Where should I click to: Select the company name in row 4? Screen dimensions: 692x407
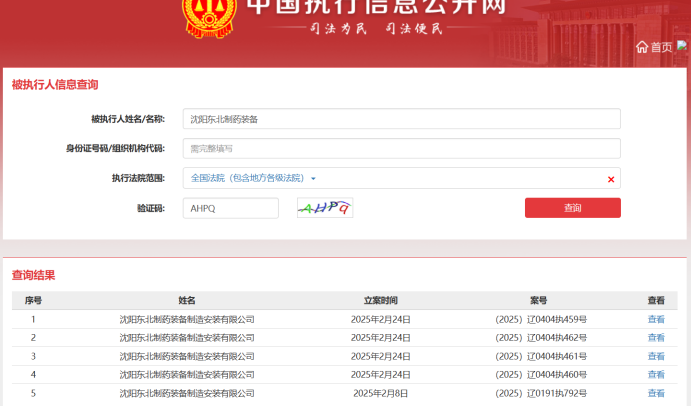click(x=187, y=375)
